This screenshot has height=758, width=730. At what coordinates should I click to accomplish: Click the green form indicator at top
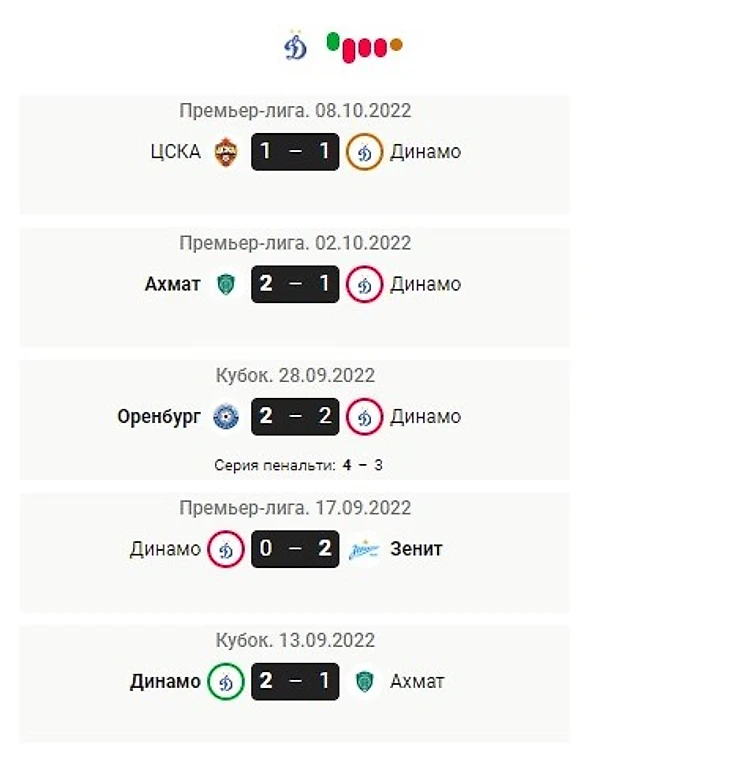coord(332,42)
